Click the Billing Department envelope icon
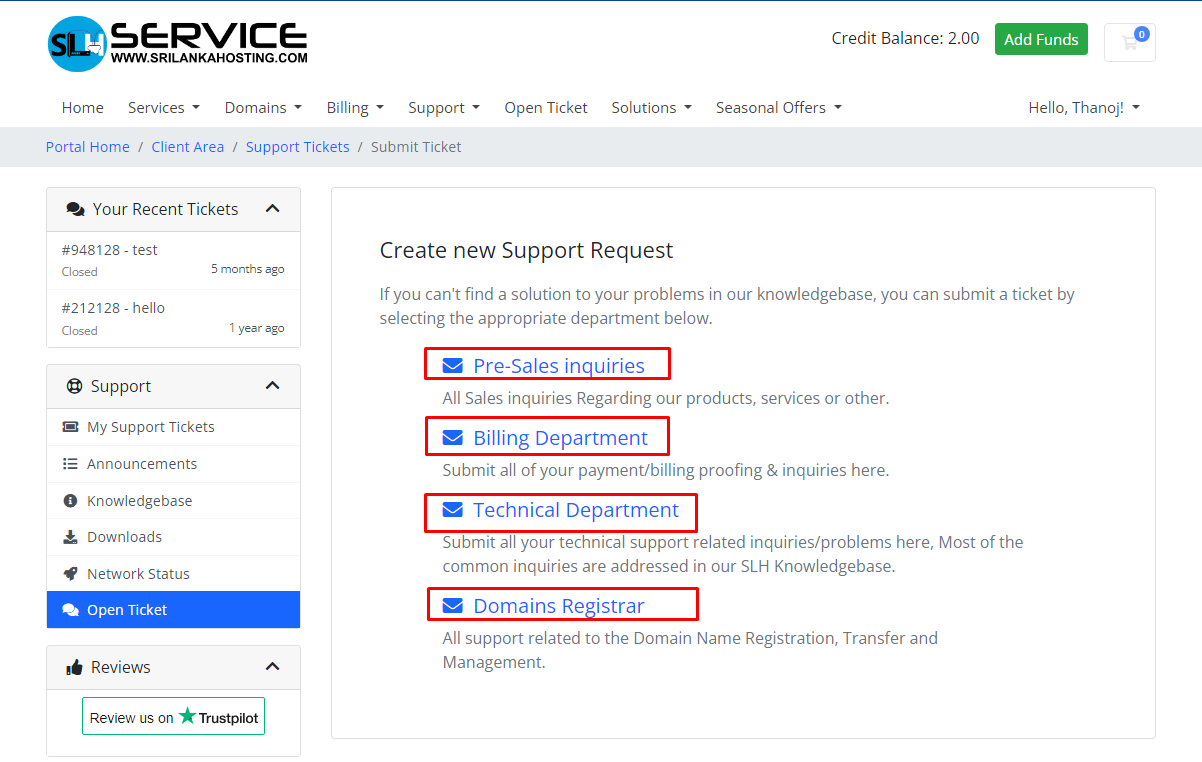Screen dimensions: 1202x762 (453, 438)
